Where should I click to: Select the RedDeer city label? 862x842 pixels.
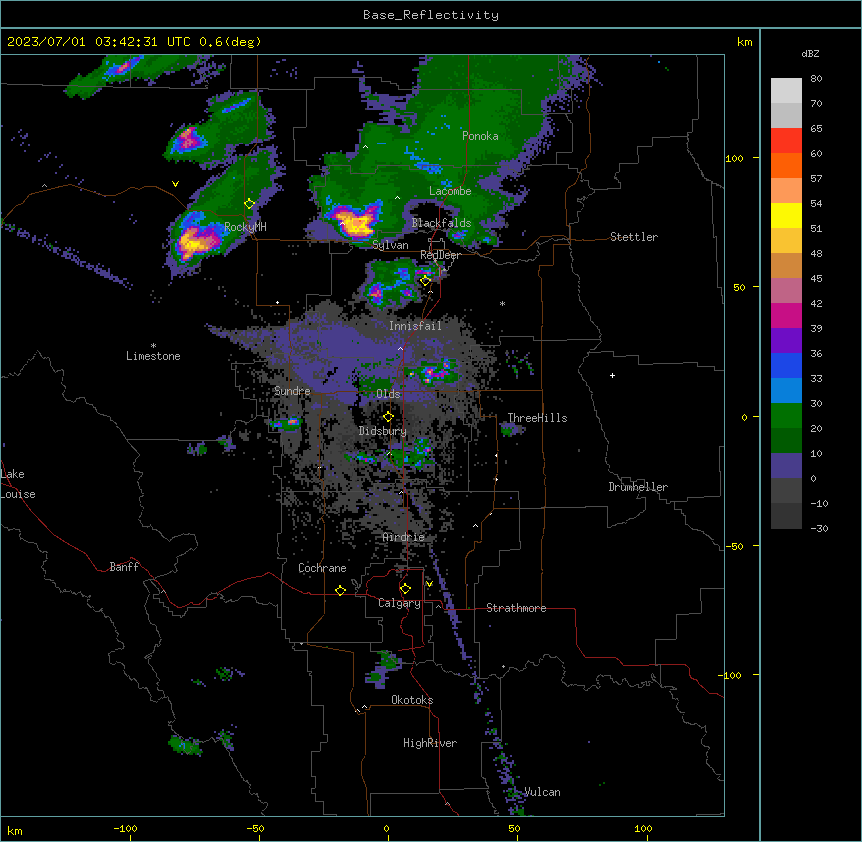point(440,255)
